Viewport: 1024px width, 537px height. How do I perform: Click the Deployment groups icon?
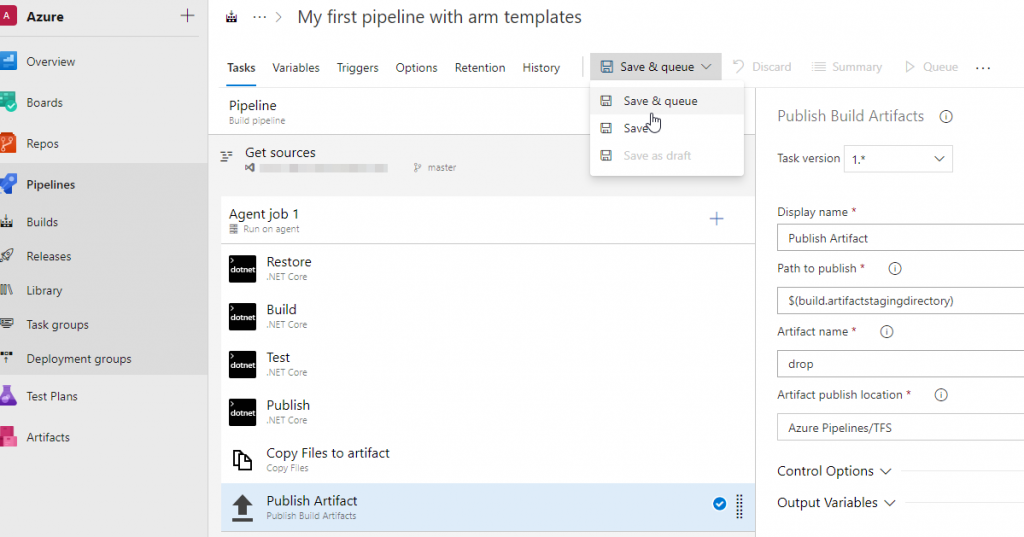tap(7, 357)
